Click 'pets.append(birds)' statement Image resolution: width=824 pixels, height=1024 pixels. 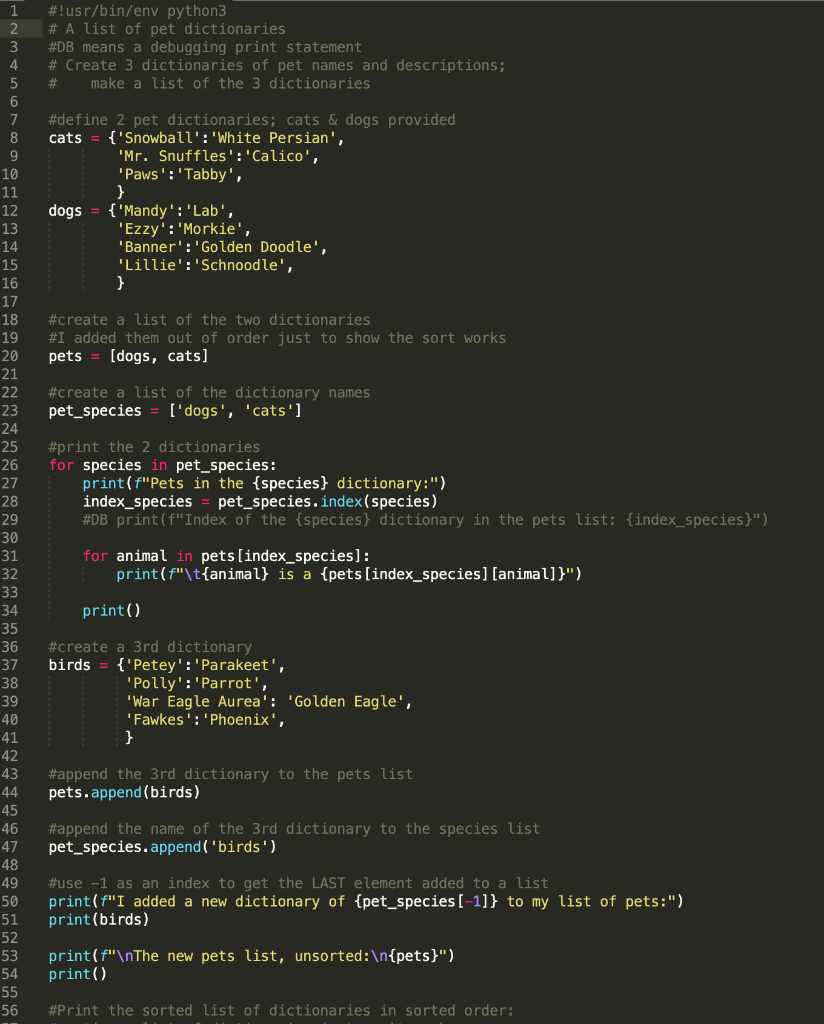(124, 793)
